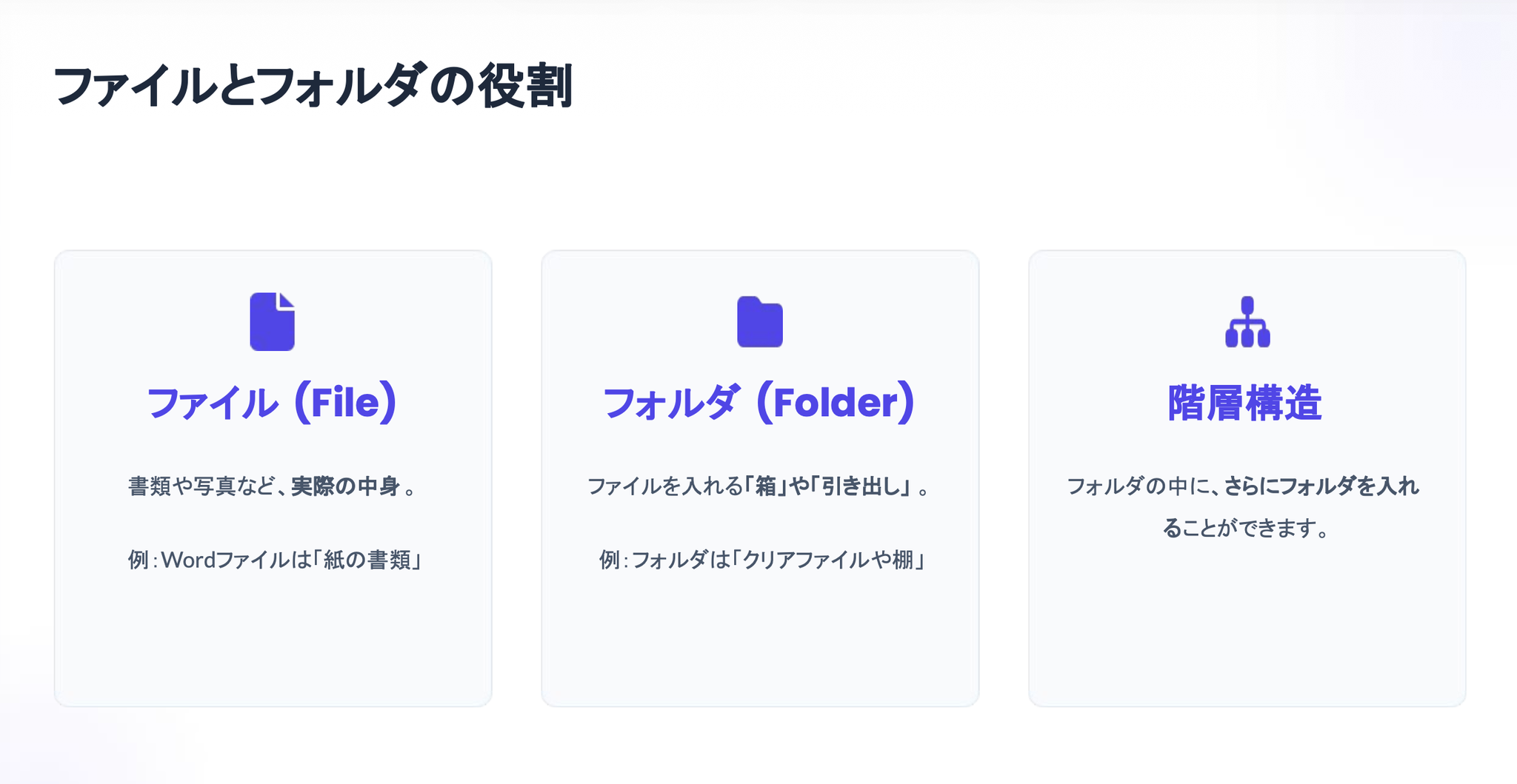The width and height of the screenshot is (1517, 784).
Task: Click empty bottom area of the Folder card
Action: pyautogui.click(x=759, y=644)
